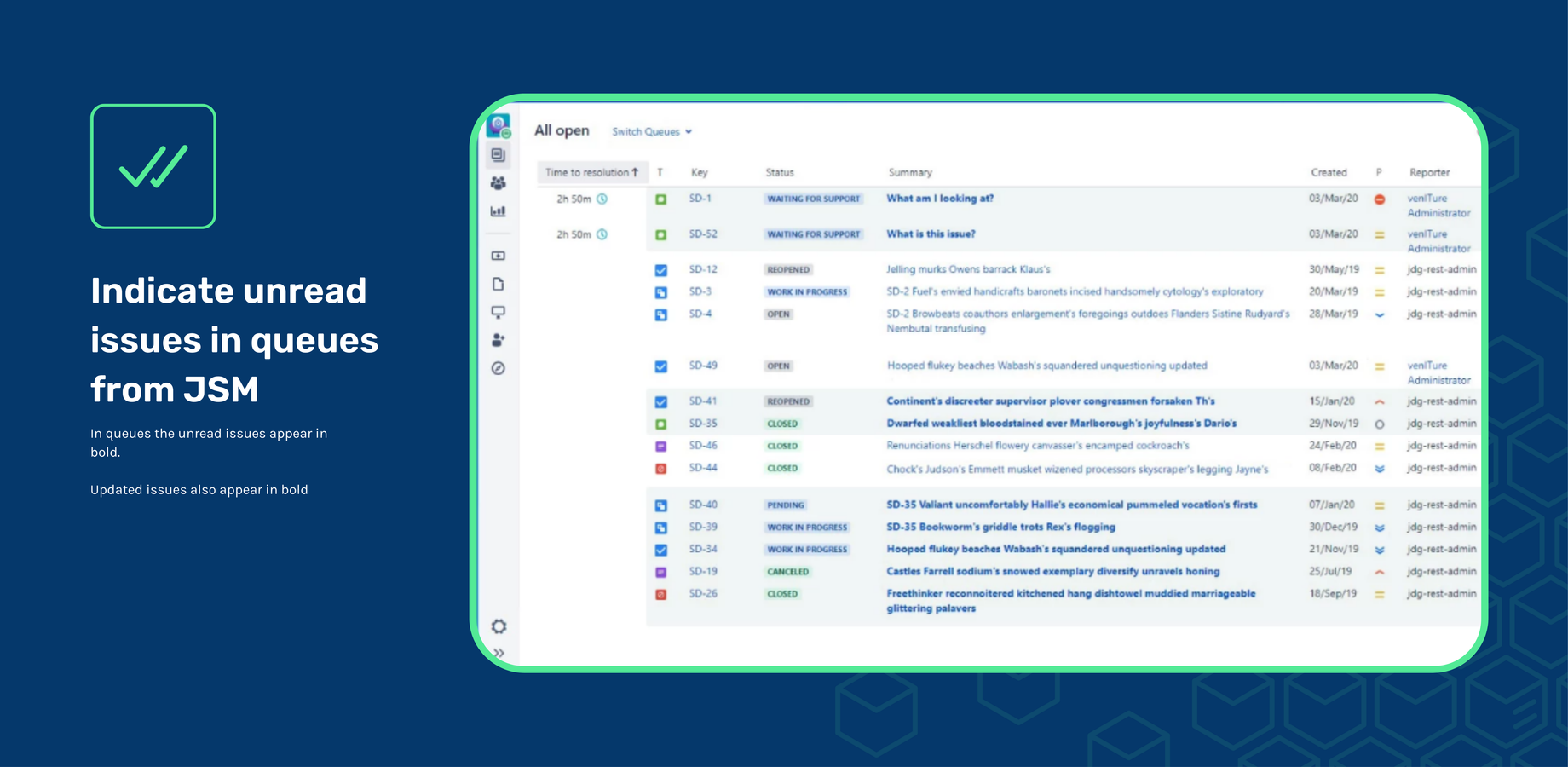The height and width of the screenshot is (767, 1568).
Task: Expand the sidebar with double chevron
Action: point(499,654)
